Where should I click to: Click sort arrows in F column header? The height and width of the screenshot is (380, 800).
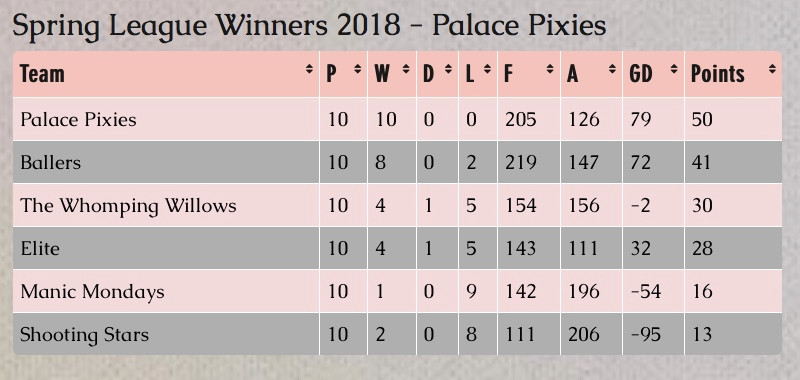click(550, 69)
